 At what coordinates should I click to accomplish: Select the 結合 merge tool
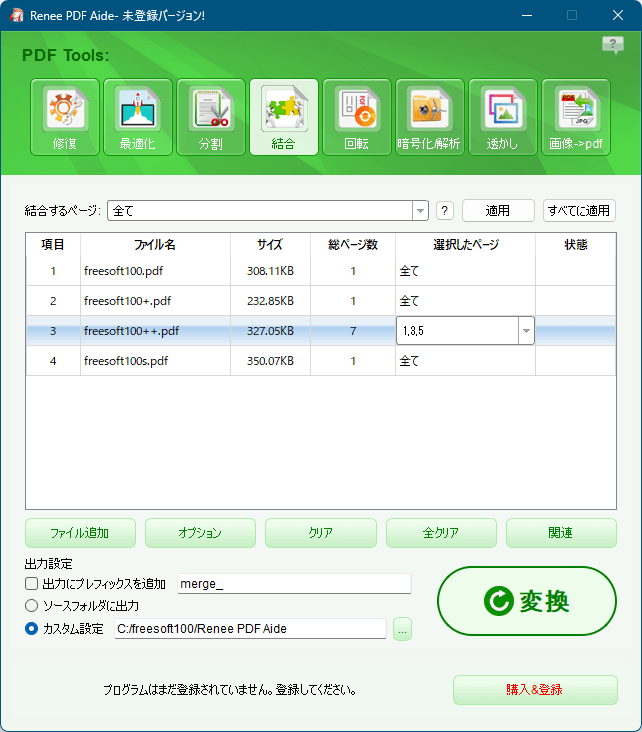pyautogui.click(x=283, y=117)
